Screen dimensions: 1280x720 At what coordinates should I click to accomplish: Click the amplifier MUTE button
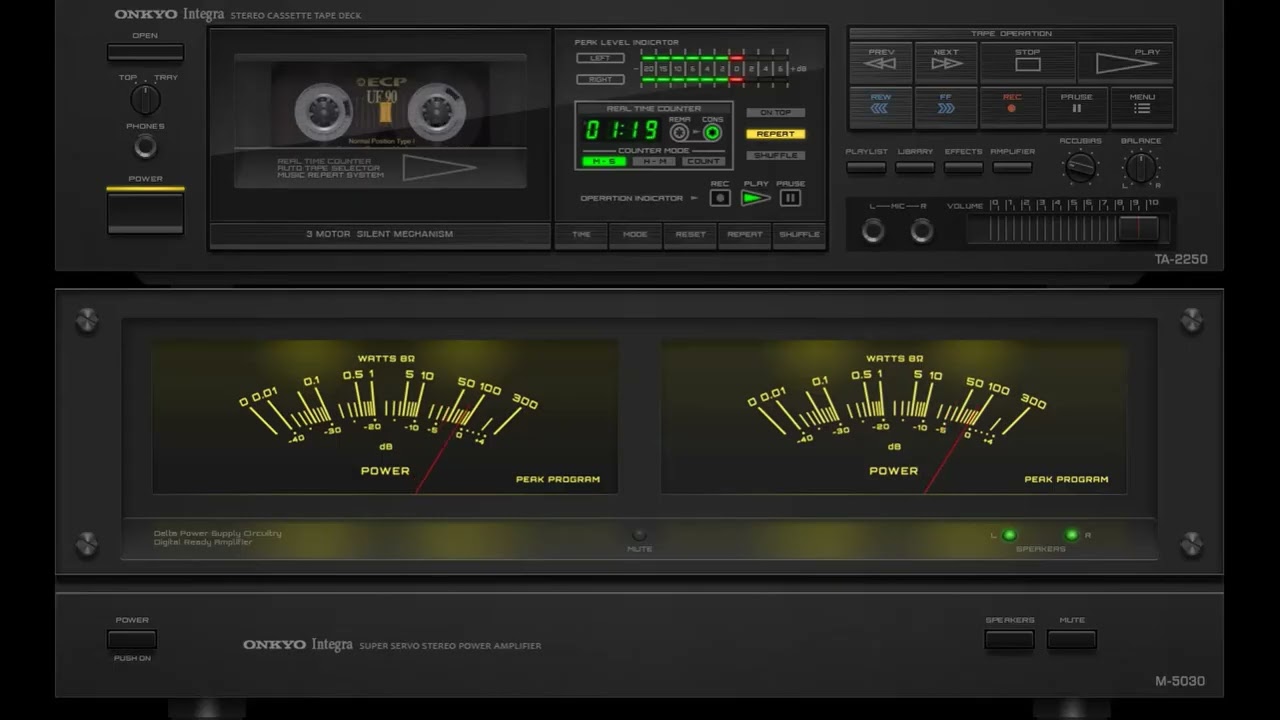click(x=1072, y=640)
